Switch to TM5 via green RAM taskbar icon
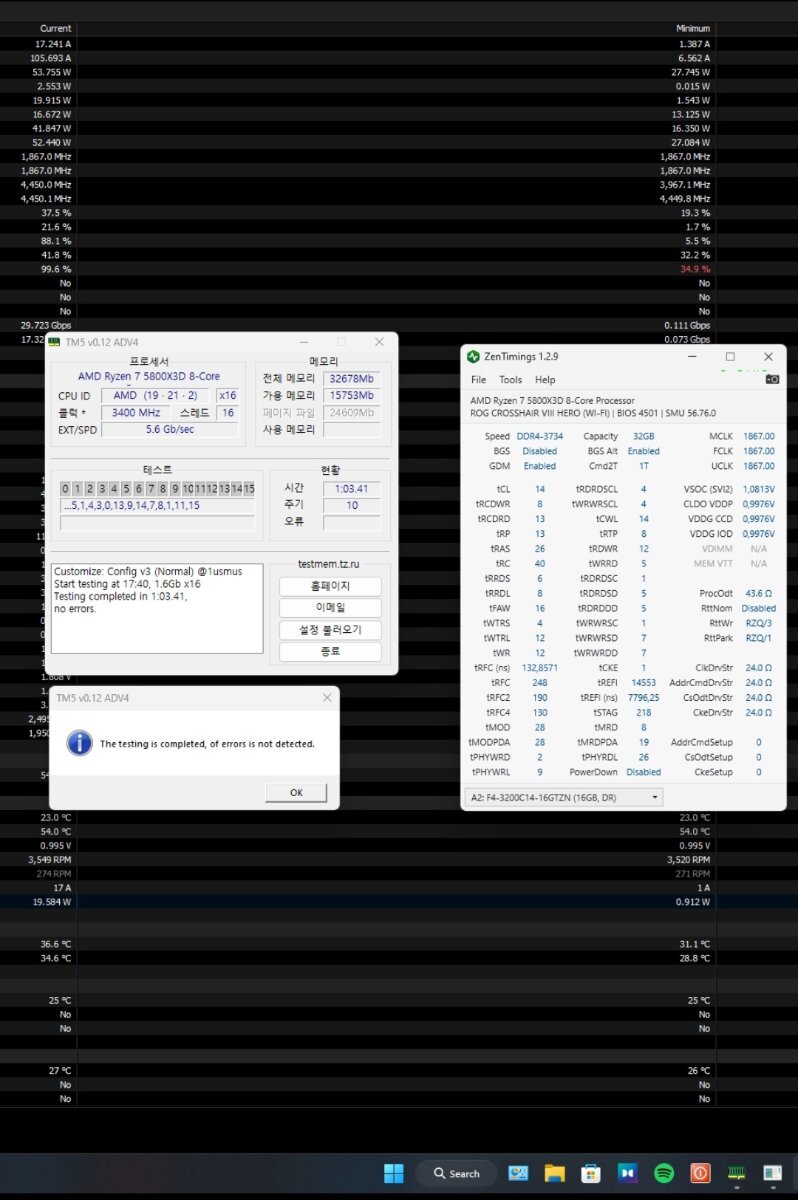The width and height of the screenshot is (798, 1200). coord(736,1173)
